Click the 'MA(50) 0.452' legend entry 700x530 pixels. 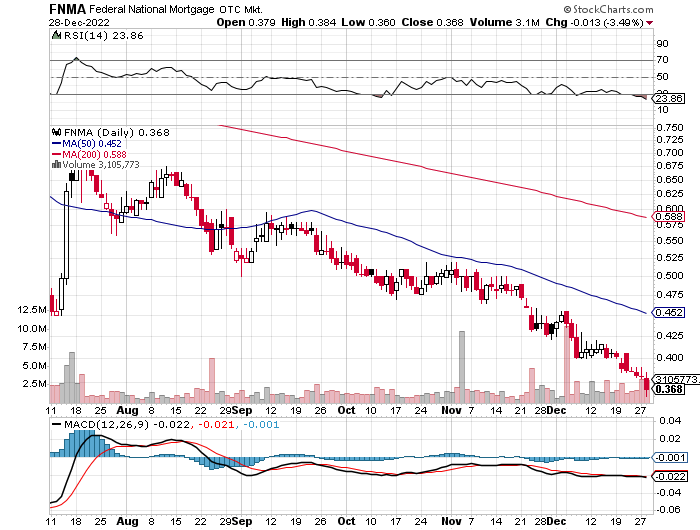[x=92, y=144]
